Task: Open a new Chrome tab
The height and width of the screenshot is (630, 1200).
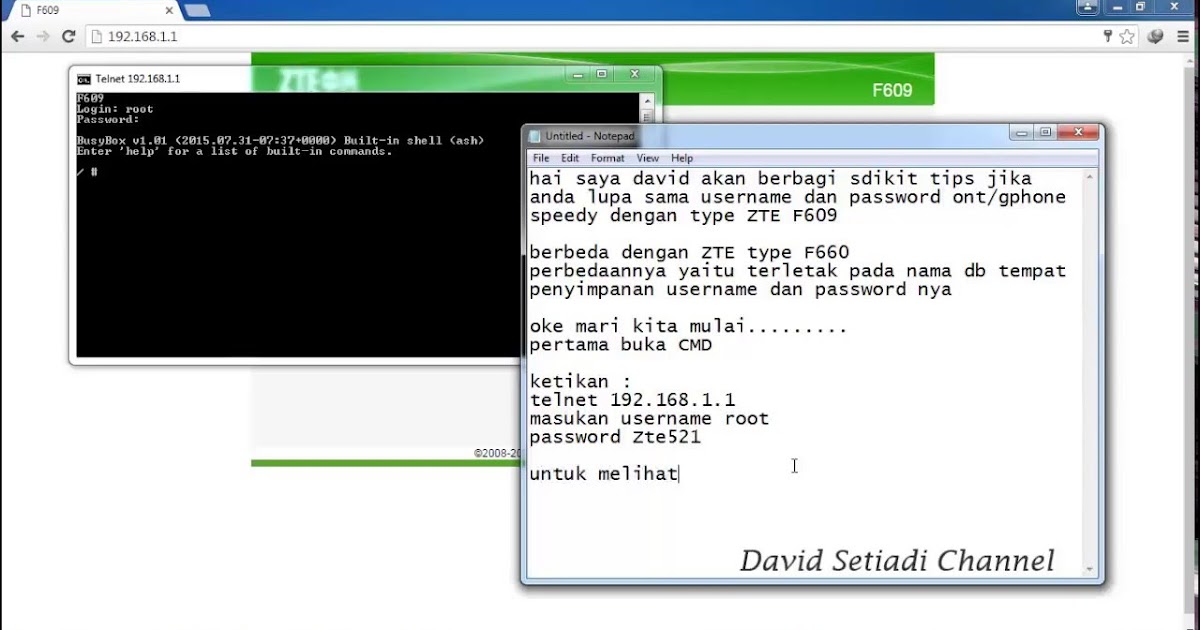Action: pyautogui.click(x=197, y=10)
